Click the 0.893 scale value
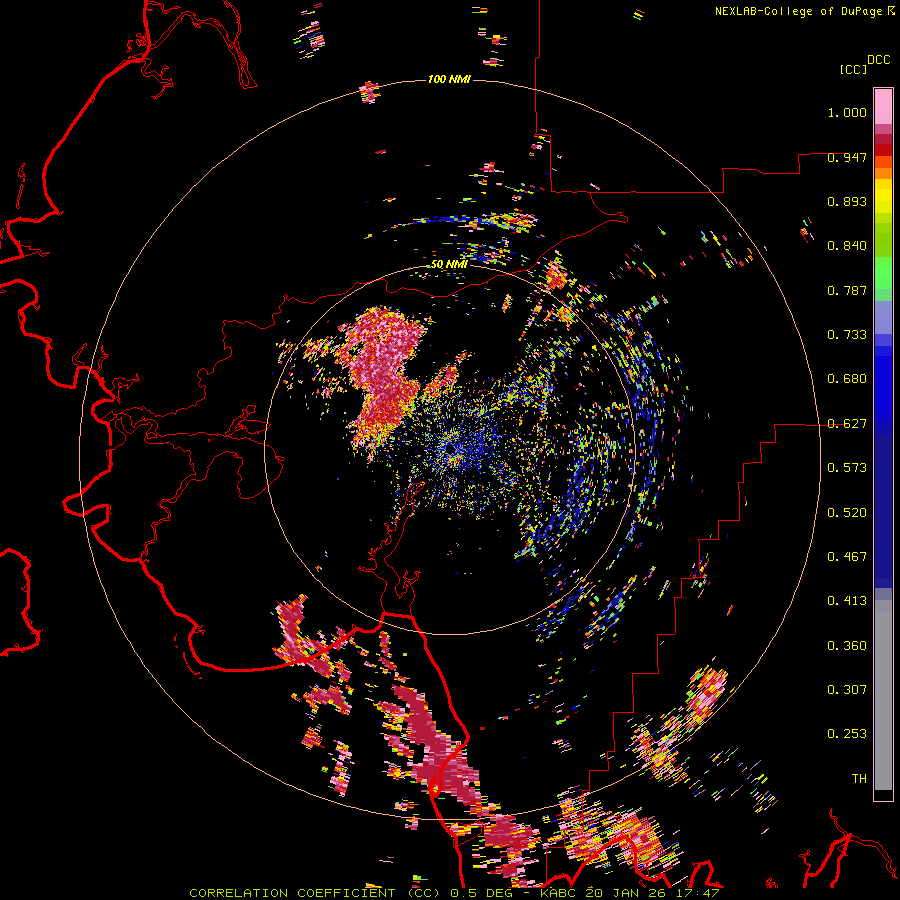Viewport: 900px width, 900px height. click(847, 201)
